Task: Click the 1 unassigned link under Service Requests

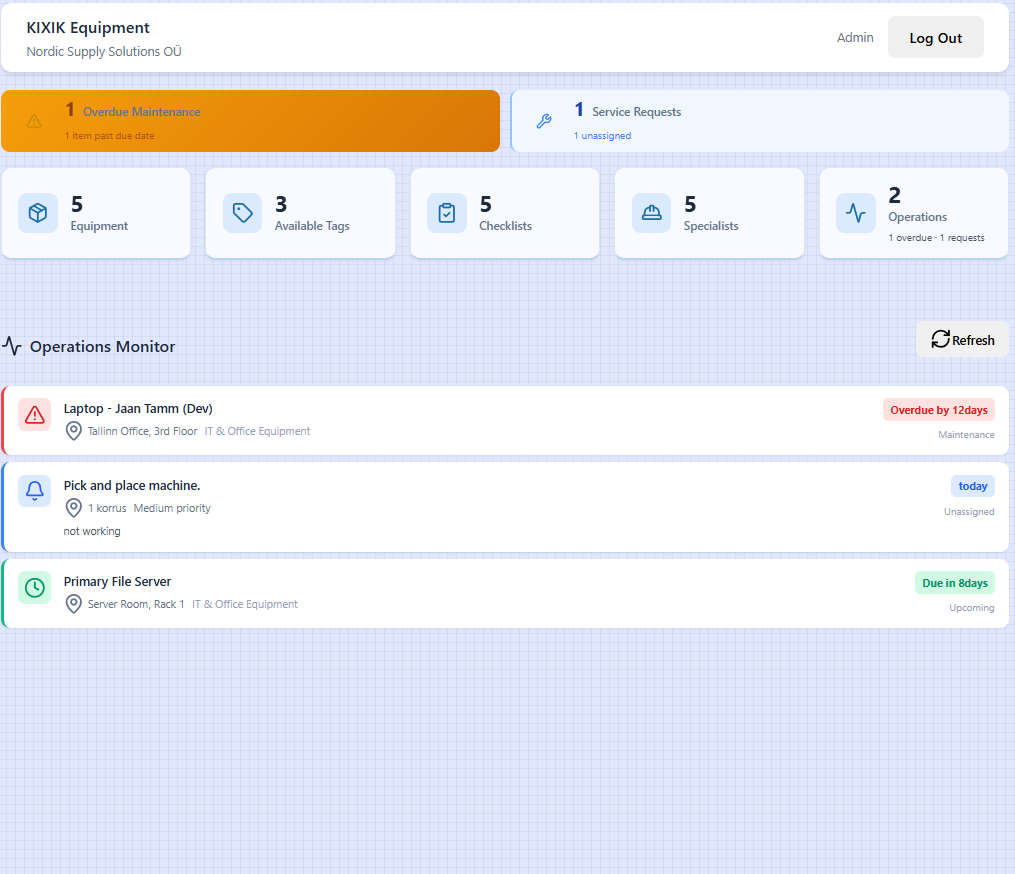Action: (602, 135)
